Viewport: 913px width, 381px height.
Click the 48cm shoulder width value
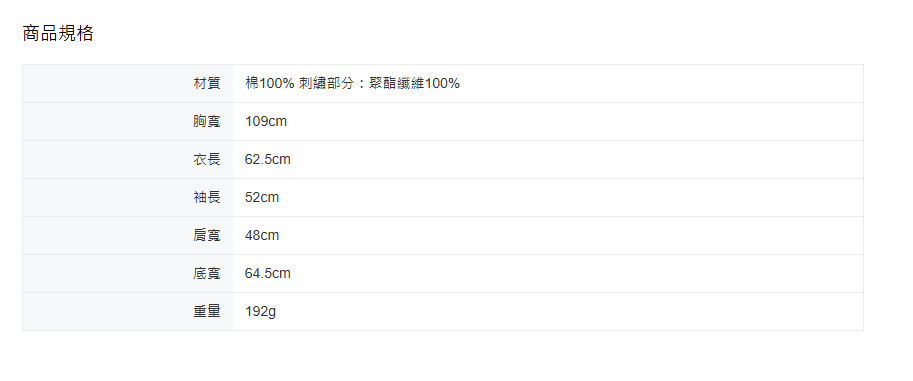(x=262, y=235)
